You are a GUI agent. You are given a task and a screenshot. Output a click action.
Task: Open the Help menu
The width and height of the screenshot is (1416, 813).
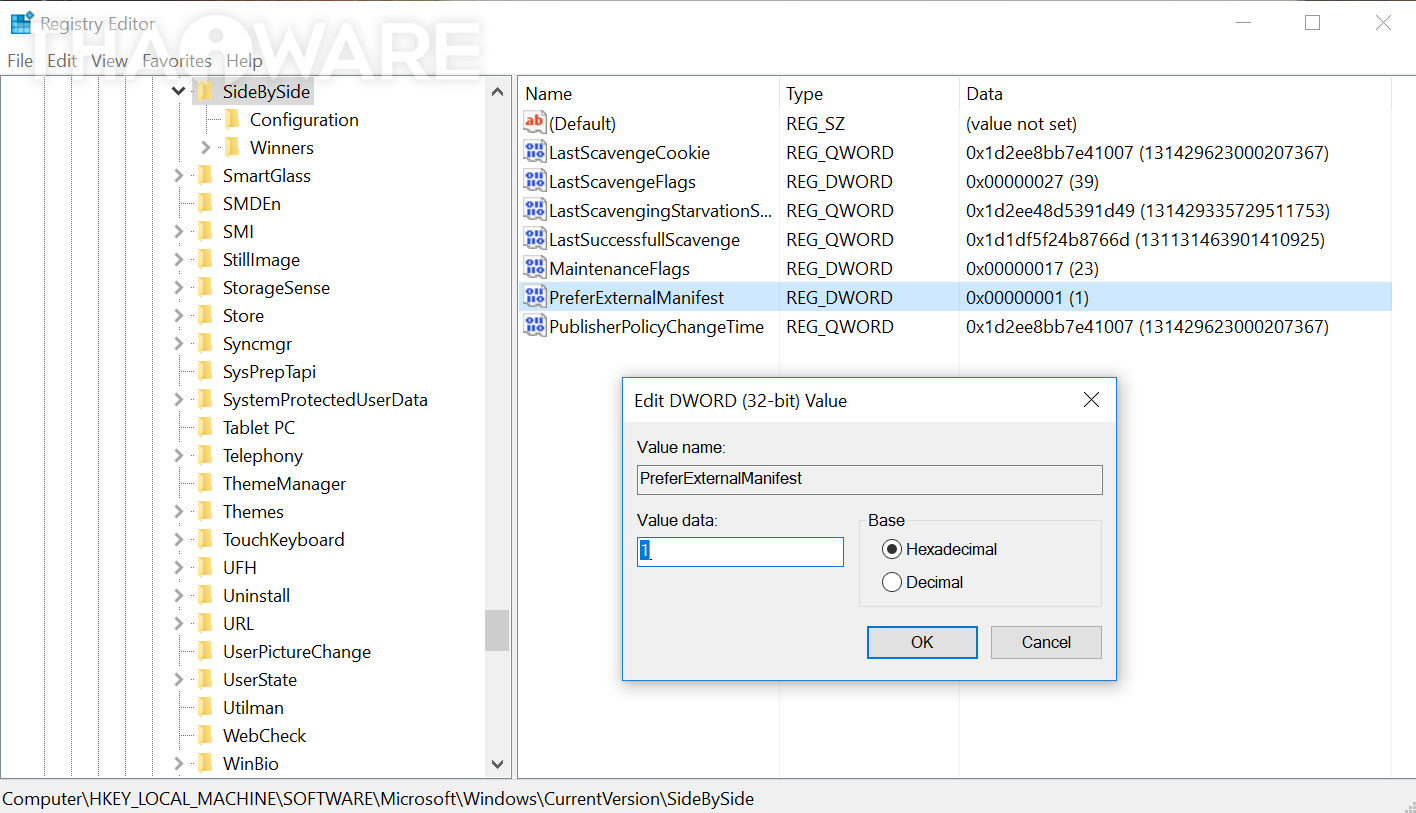(244, 61)
